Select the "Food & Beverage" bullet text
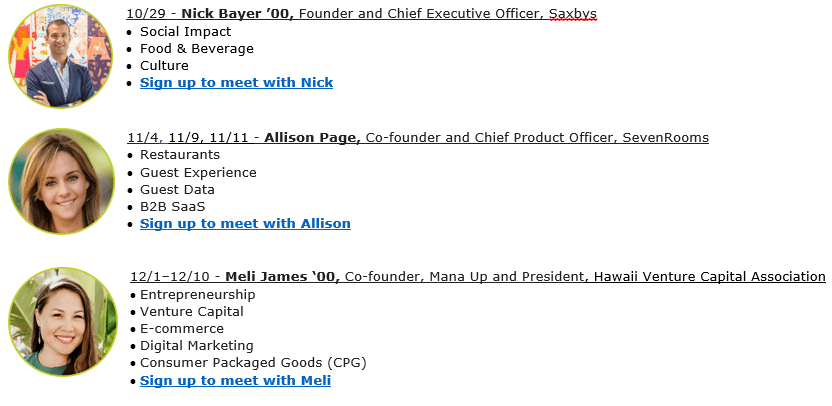832x406 pixels. pyautogui.click(x=197, y=48)
